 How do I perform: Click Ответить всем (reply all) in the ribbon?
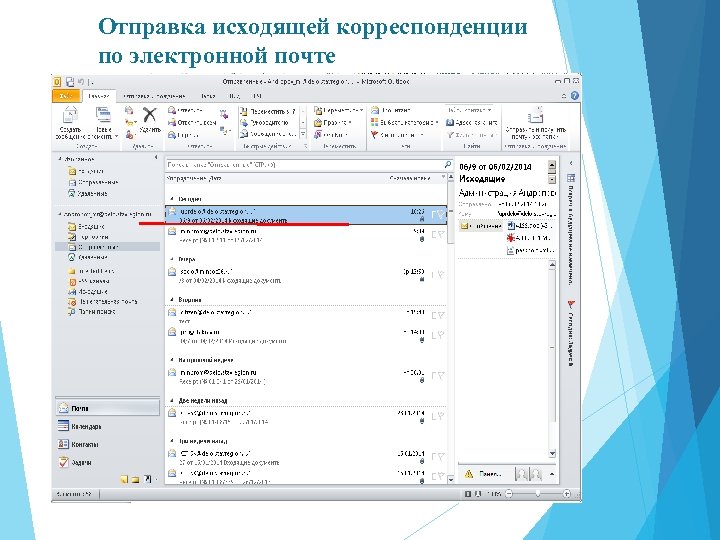[x=192, y=123]
